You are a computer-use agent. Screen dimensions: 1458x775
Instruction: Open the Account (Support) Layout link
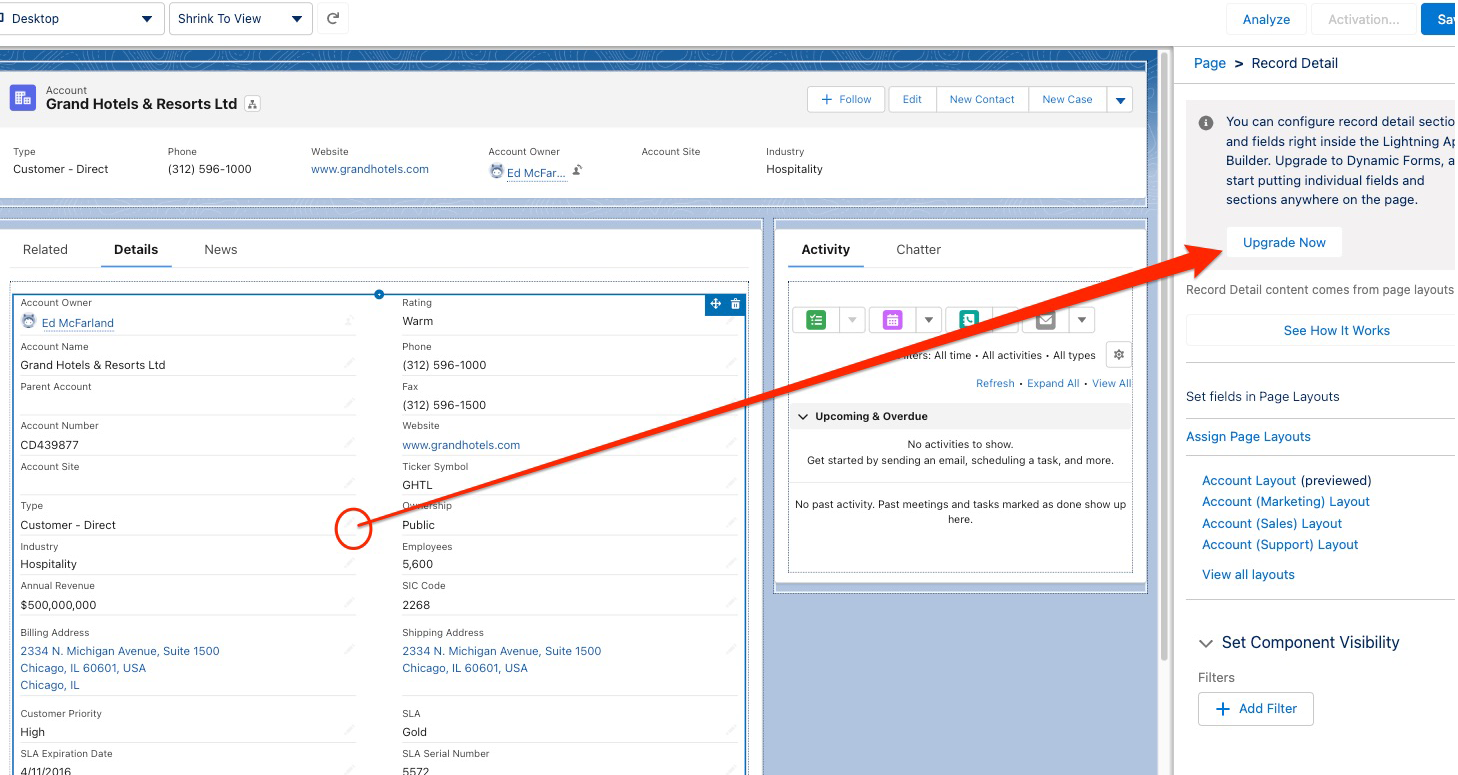1280,545
